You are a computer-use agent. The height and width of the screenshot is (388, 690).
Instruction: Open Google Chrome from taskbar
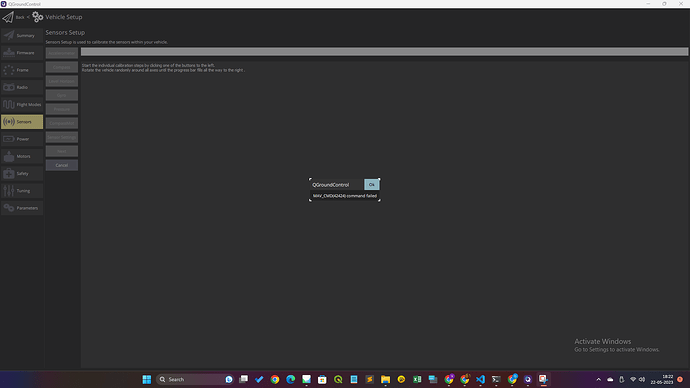coord(275,379)
